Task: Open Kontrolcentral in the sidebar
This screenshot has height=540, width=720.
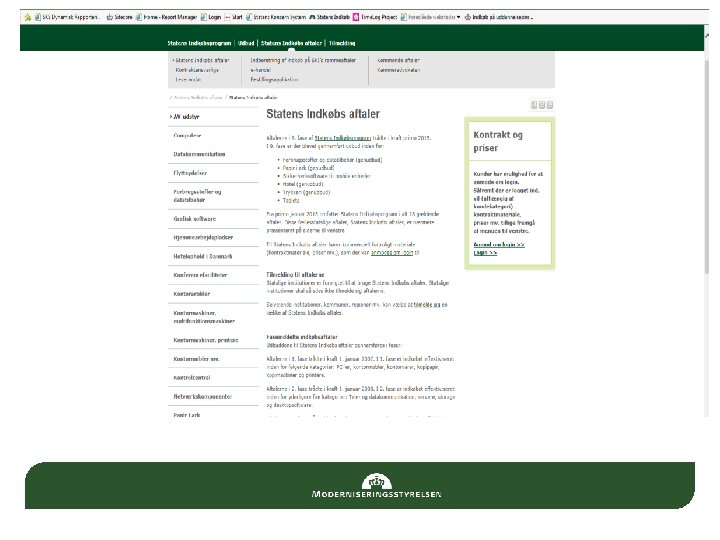Action: (x=192, y=378)
